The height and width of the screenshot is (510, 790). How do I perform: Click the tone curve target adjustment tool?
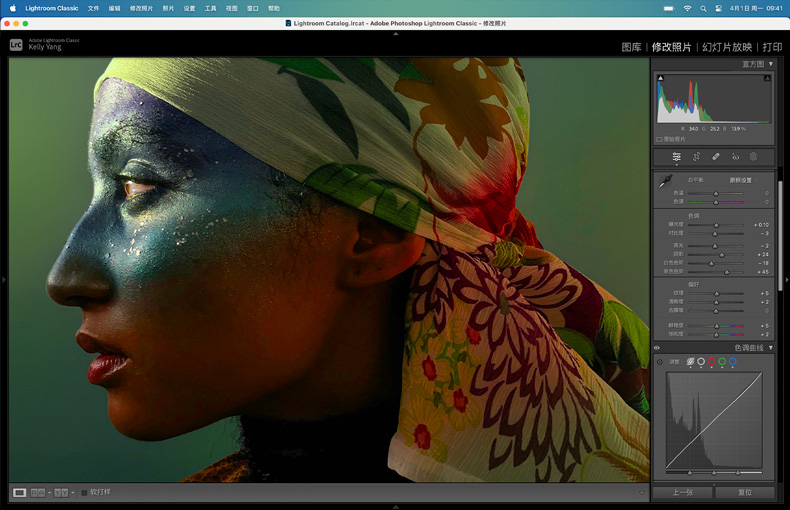660,361
